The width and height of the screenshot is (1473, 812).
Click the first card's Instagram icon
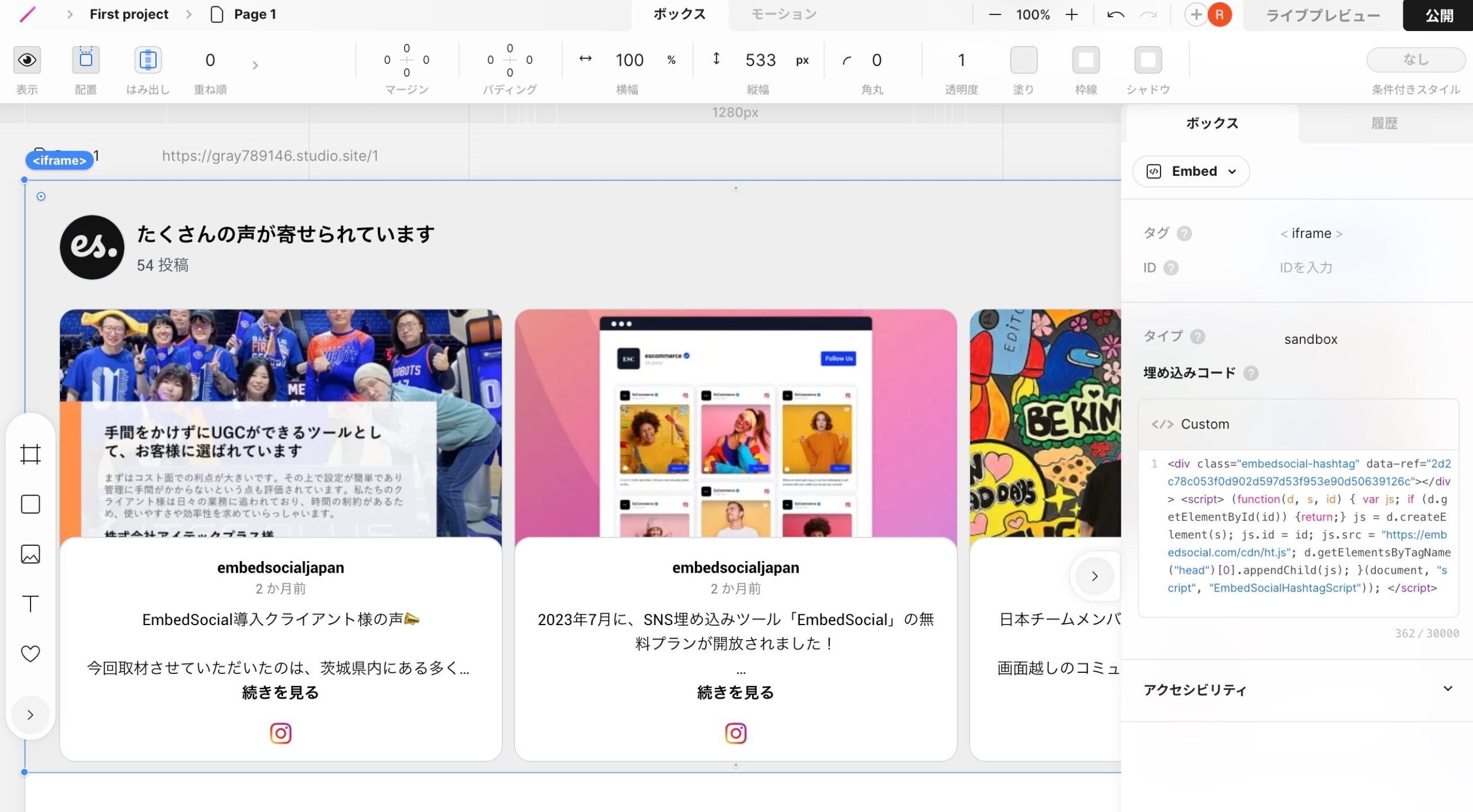[x=281, y=733]
